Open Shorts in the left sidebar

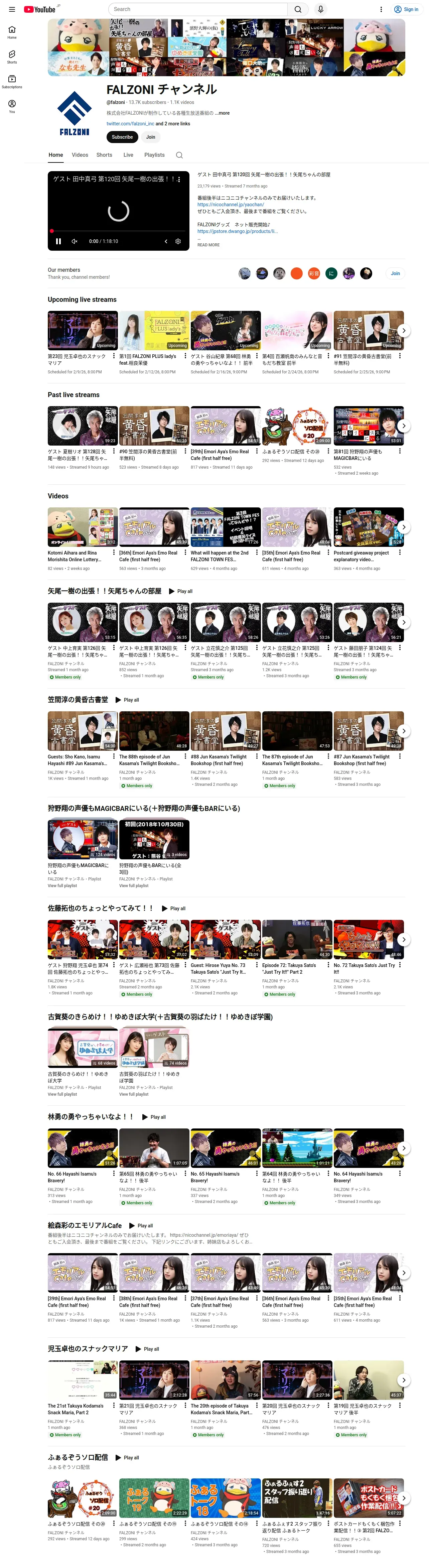point(12,57)
